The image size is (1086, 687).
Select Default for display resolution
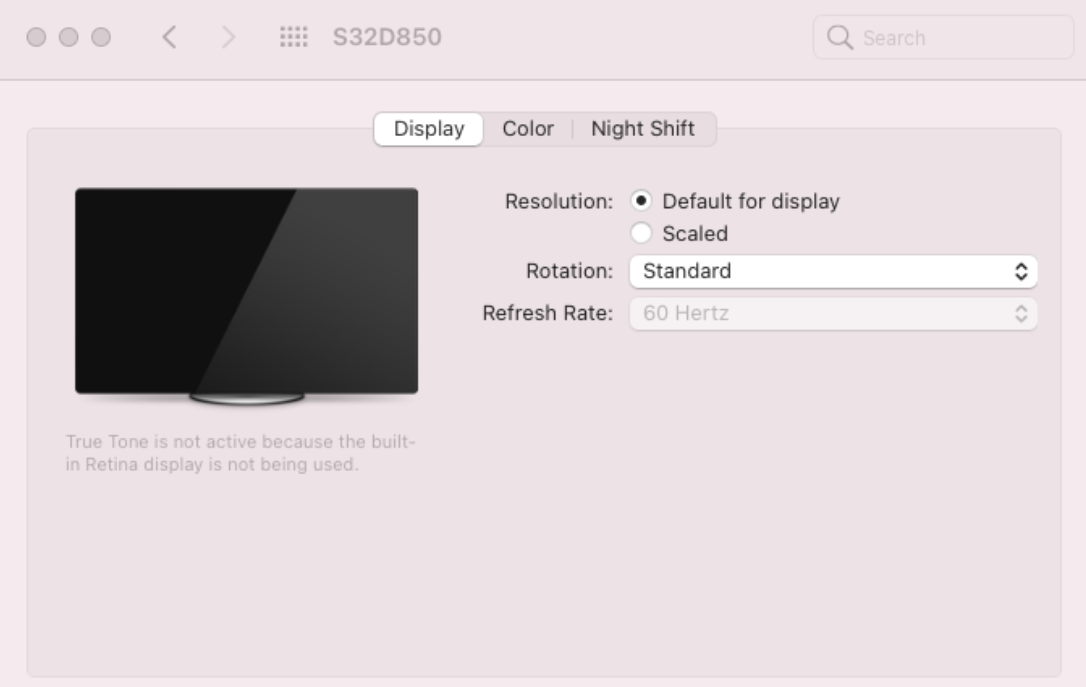(x=641, y=201)
